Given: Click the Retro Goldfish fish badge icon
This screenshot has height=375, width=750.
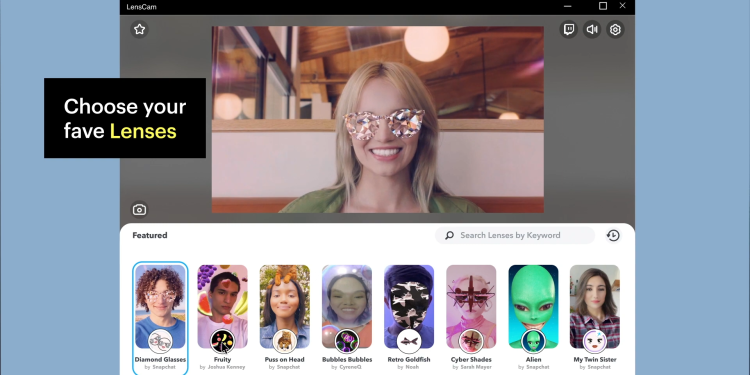Looking at the screenshot, I should 409,342.
